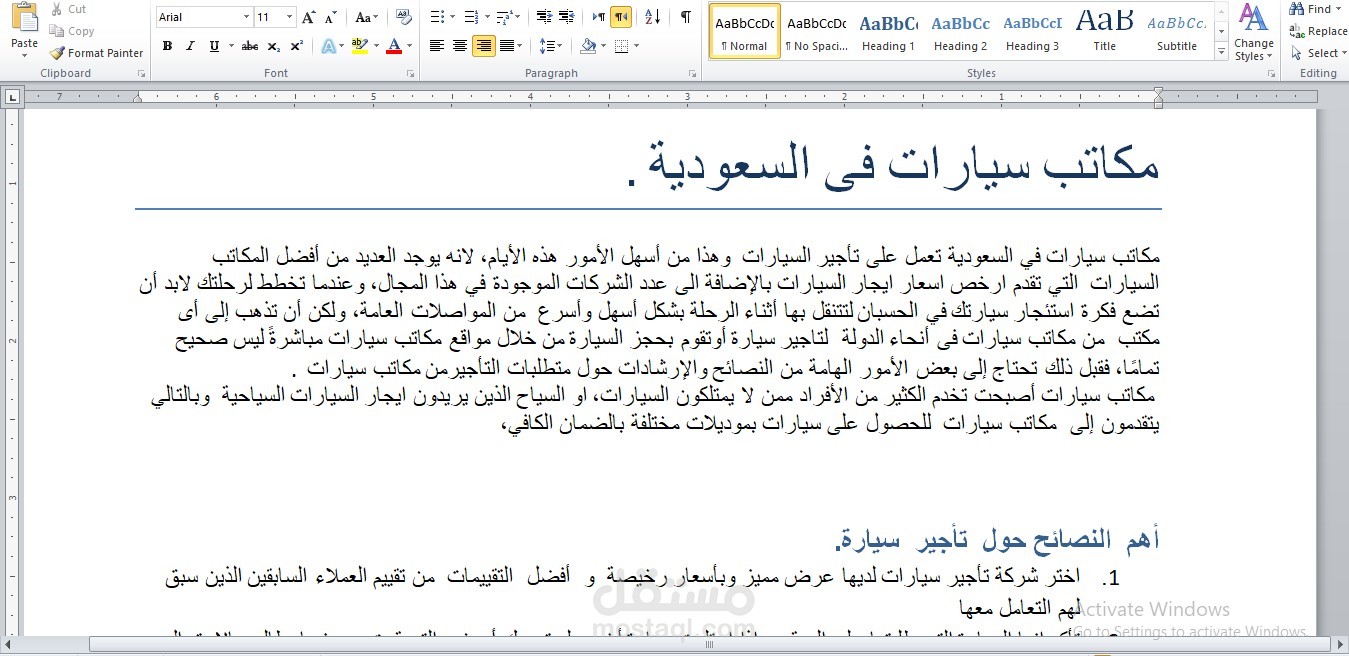Image resolution: width=1349 pixels, height=656 pixels.
Task: Open font color dropdown arrow
Action: [409, 46]
